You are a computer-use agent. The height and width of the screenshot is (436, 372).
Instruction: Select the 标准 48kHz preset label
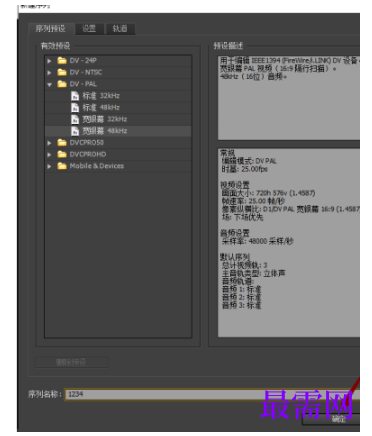pyautogui.click(x=101, y=108)
